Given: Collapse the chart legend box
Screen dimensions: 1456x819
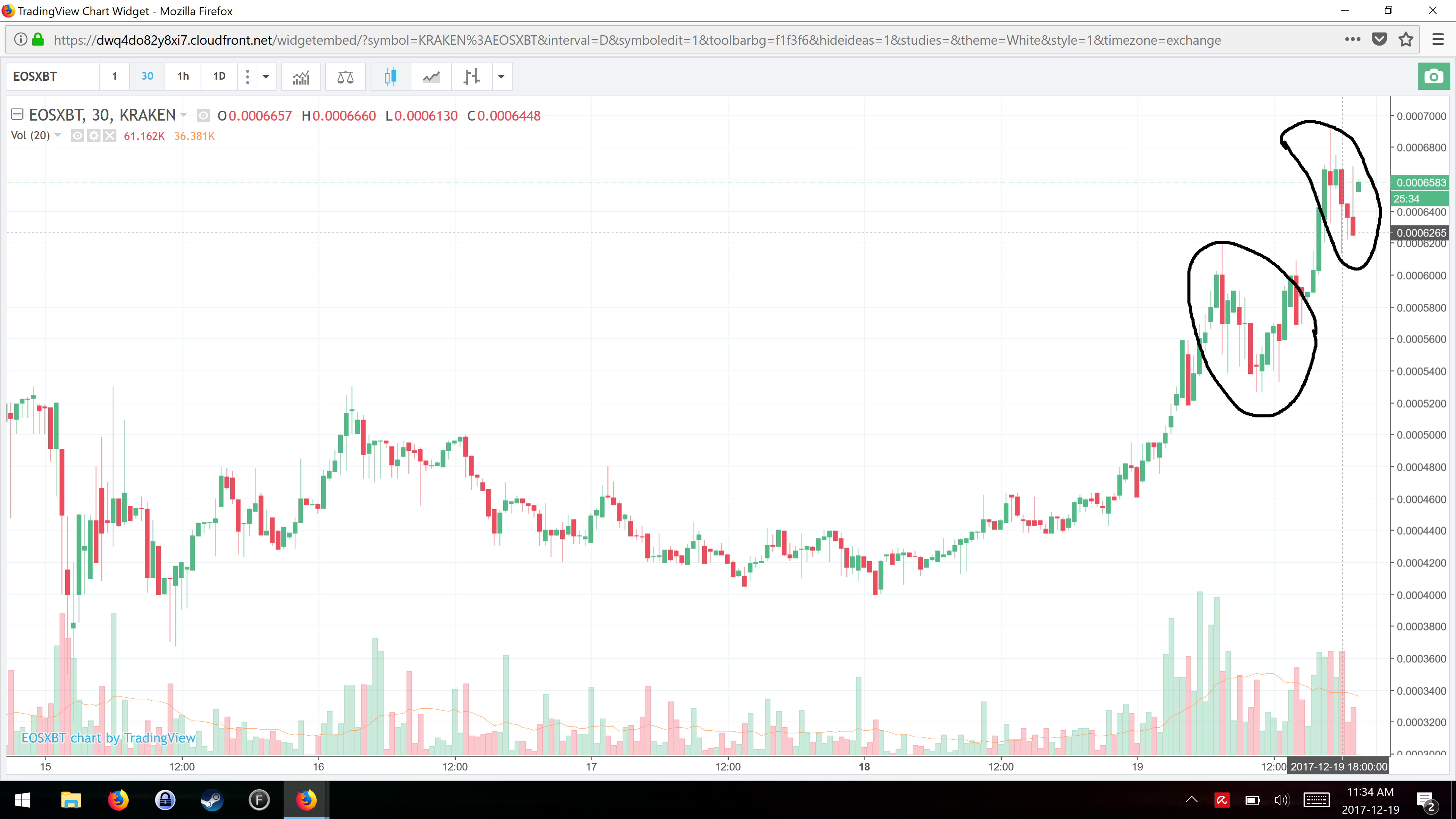Looking at the screenshot, I should tap(17, 115).
